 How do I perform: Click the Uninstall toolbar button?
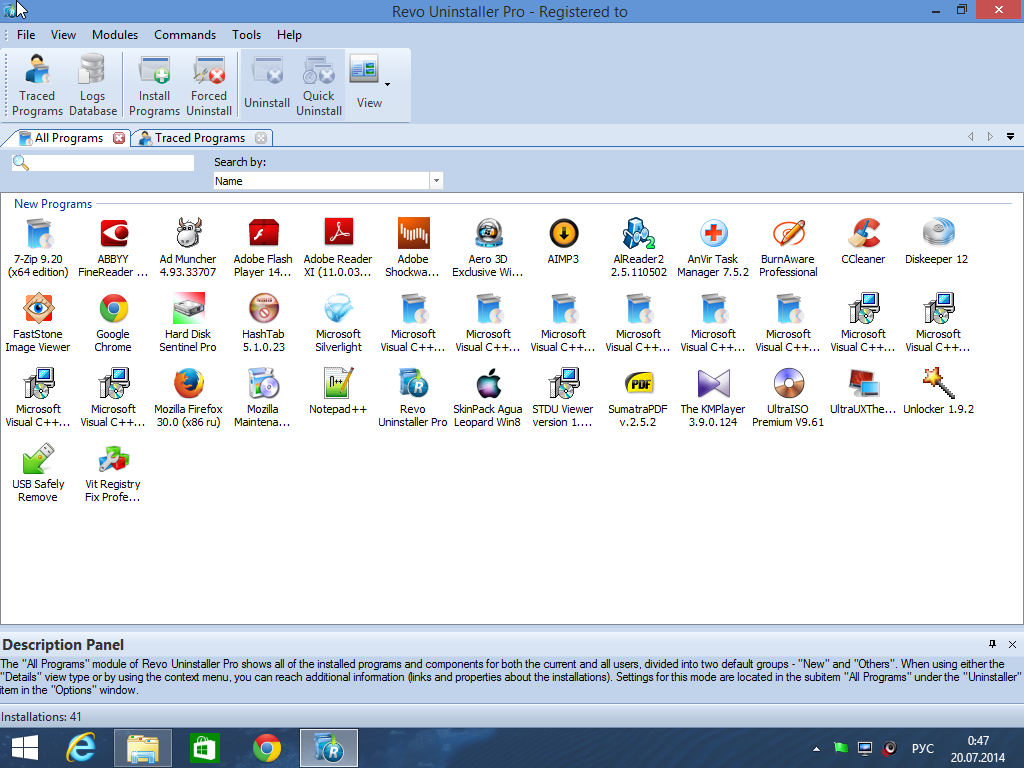[267, 86]
